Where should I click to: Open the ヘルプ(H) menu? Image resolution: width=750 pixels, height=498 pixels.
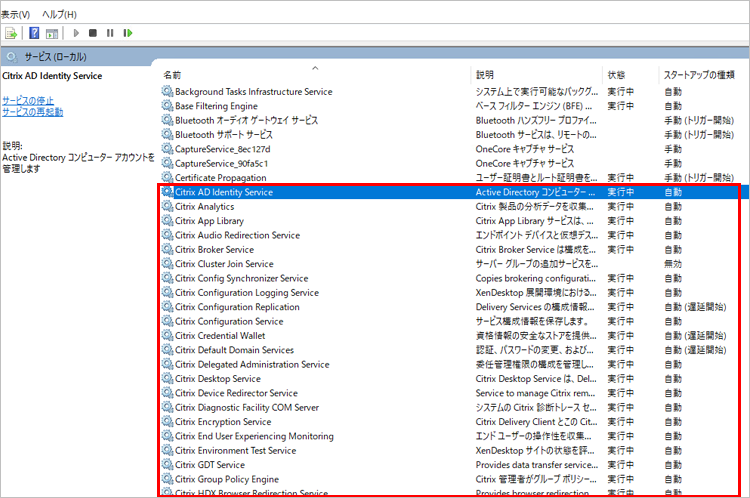(x=59, y=14)
